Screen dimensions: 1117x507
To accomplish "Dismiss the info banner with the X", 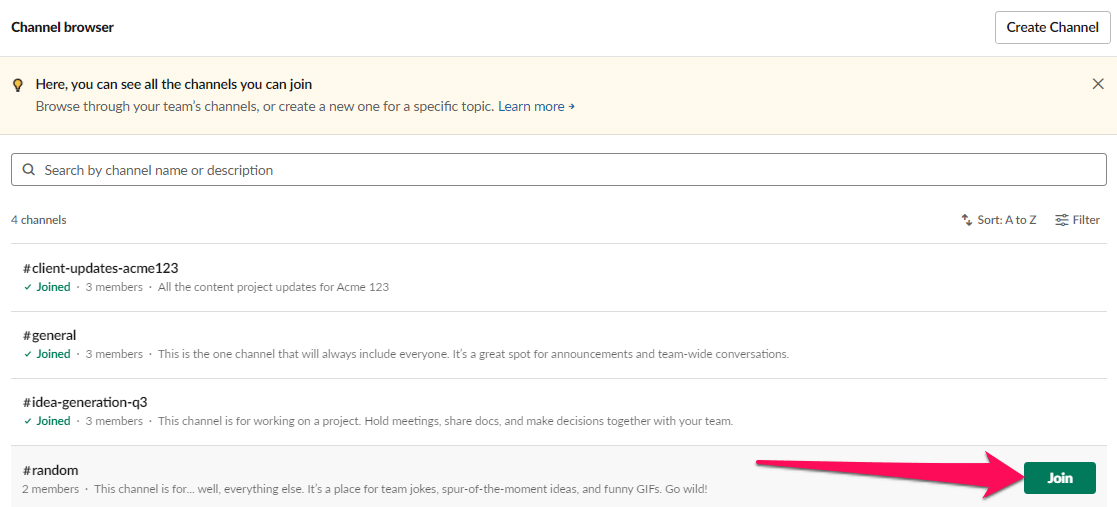I will (x=1098, y=84).
